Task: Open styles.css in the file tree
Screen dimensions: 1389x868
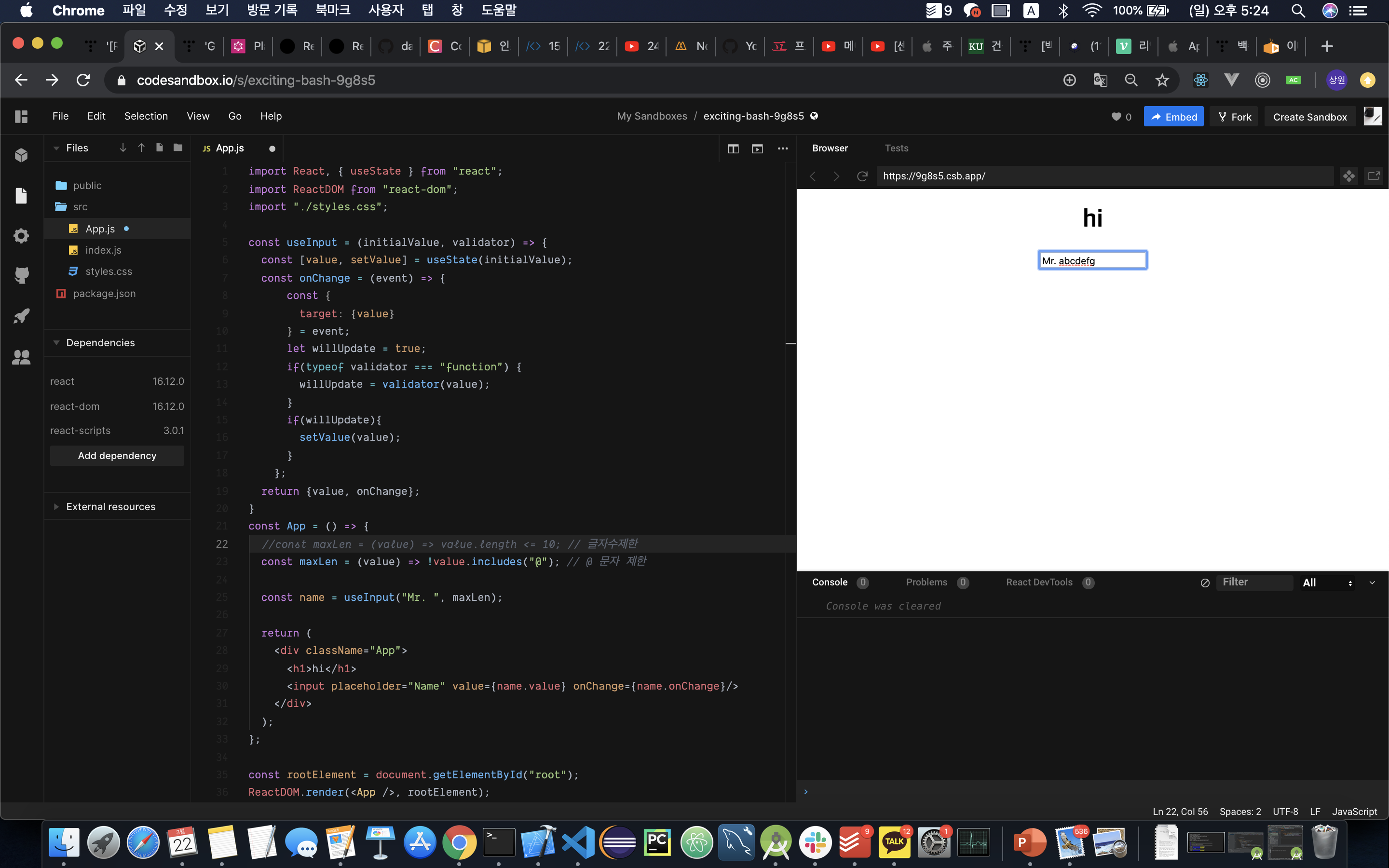Action: (109, 271)
